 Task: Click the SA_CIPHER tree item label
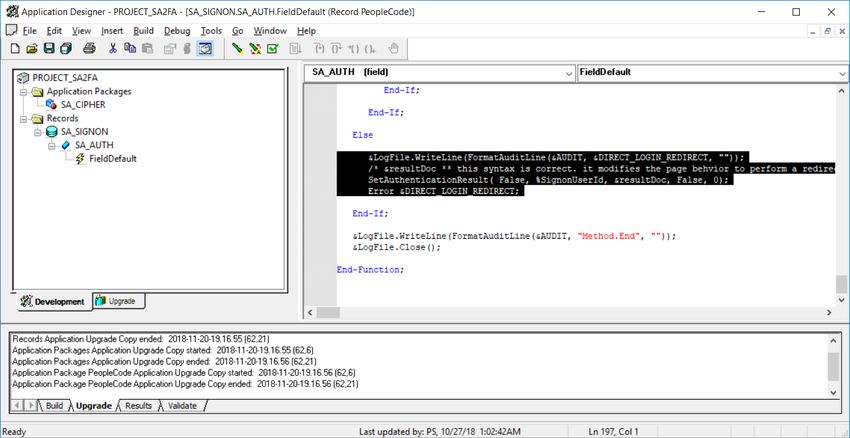[83, 105]
